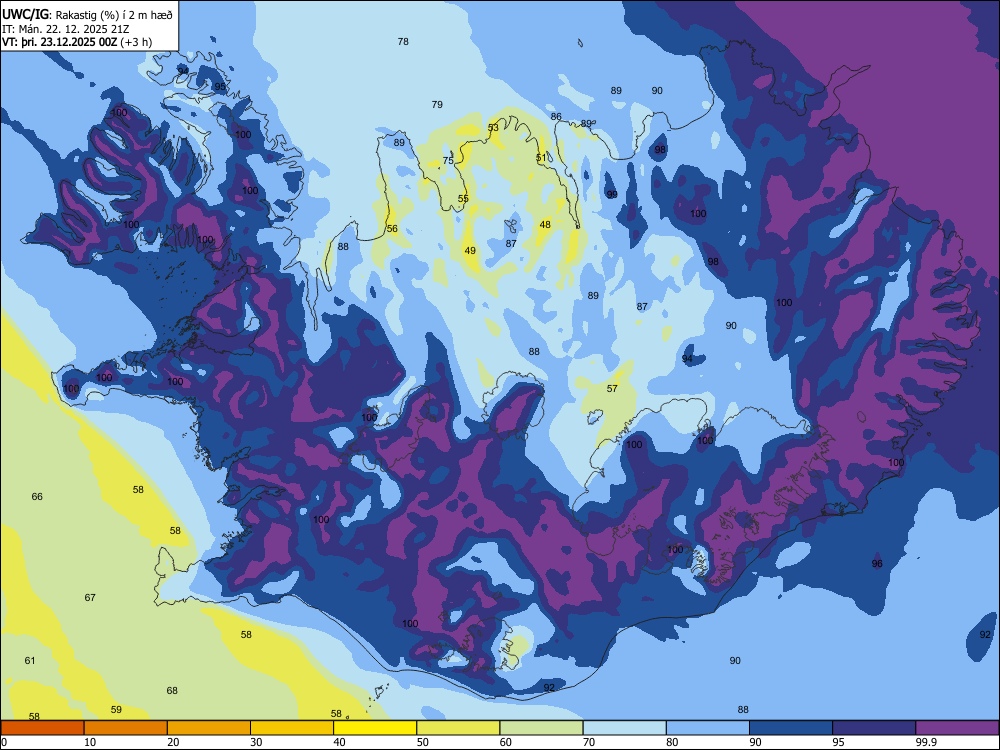Select the ocean value '66'
The width and height of the screenshot is (1000, 750).
[37, 496]
